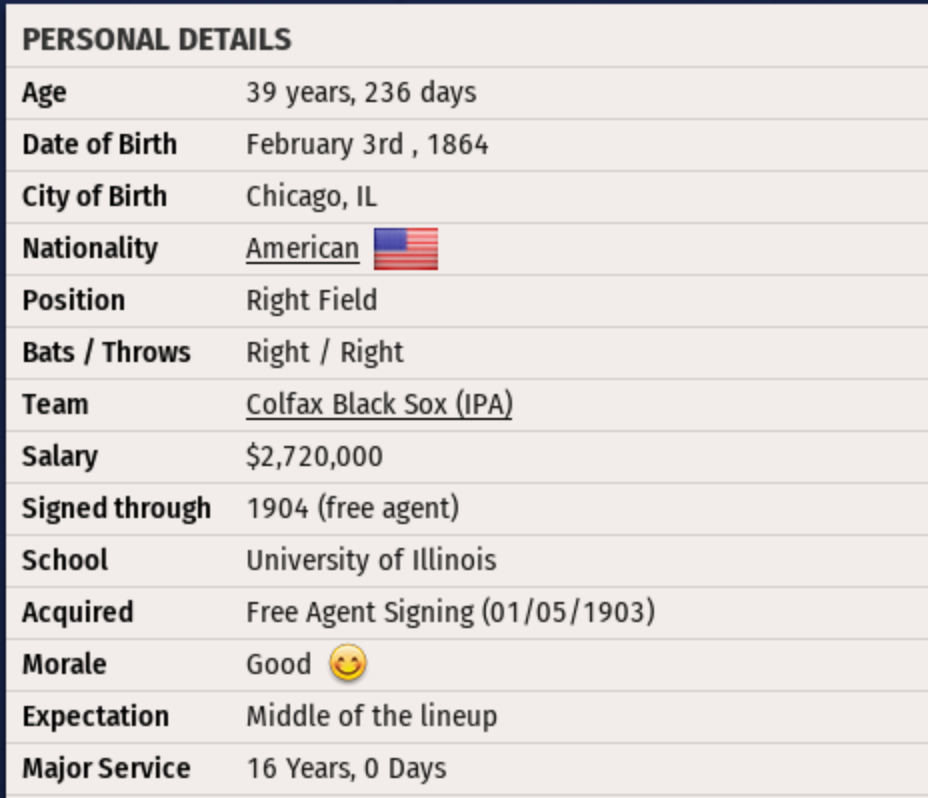Click the $2,720,000 salary figure

click(314, 457)
